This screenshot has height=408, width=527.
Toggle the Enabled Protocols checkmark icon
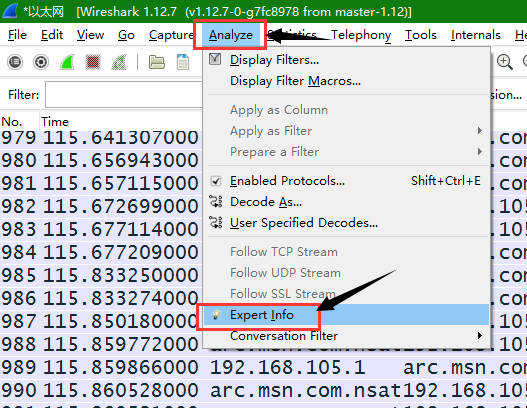215,181
